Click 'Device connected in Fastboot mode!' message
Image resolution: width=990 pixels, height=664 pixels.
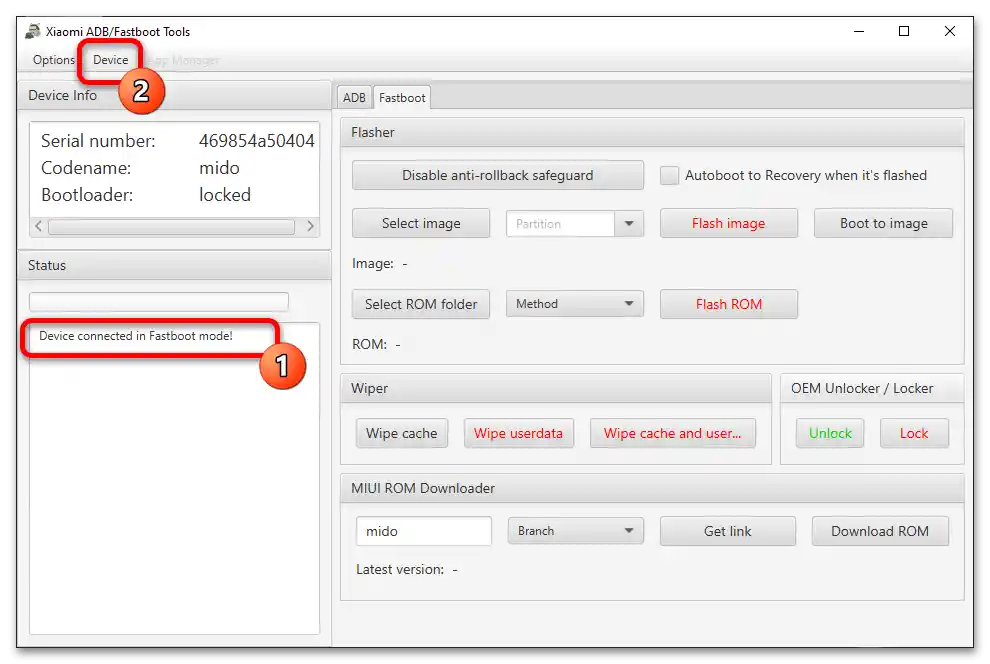click(136, 336)
